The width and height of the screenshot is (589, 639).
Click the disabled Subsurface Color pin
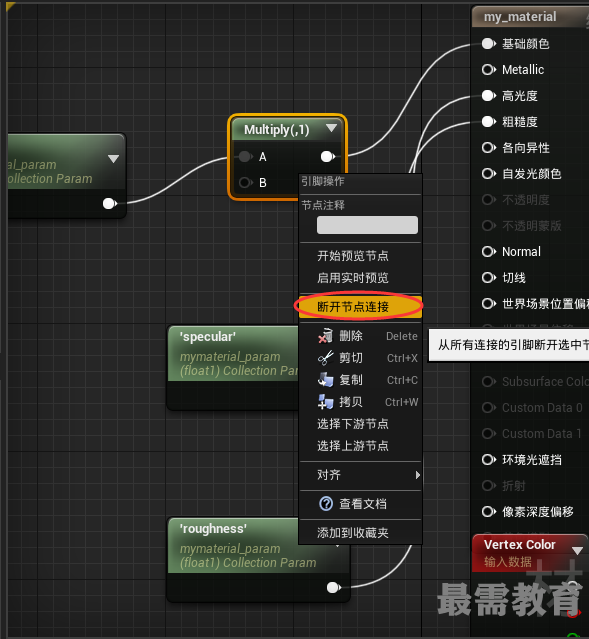click(488, 381)
